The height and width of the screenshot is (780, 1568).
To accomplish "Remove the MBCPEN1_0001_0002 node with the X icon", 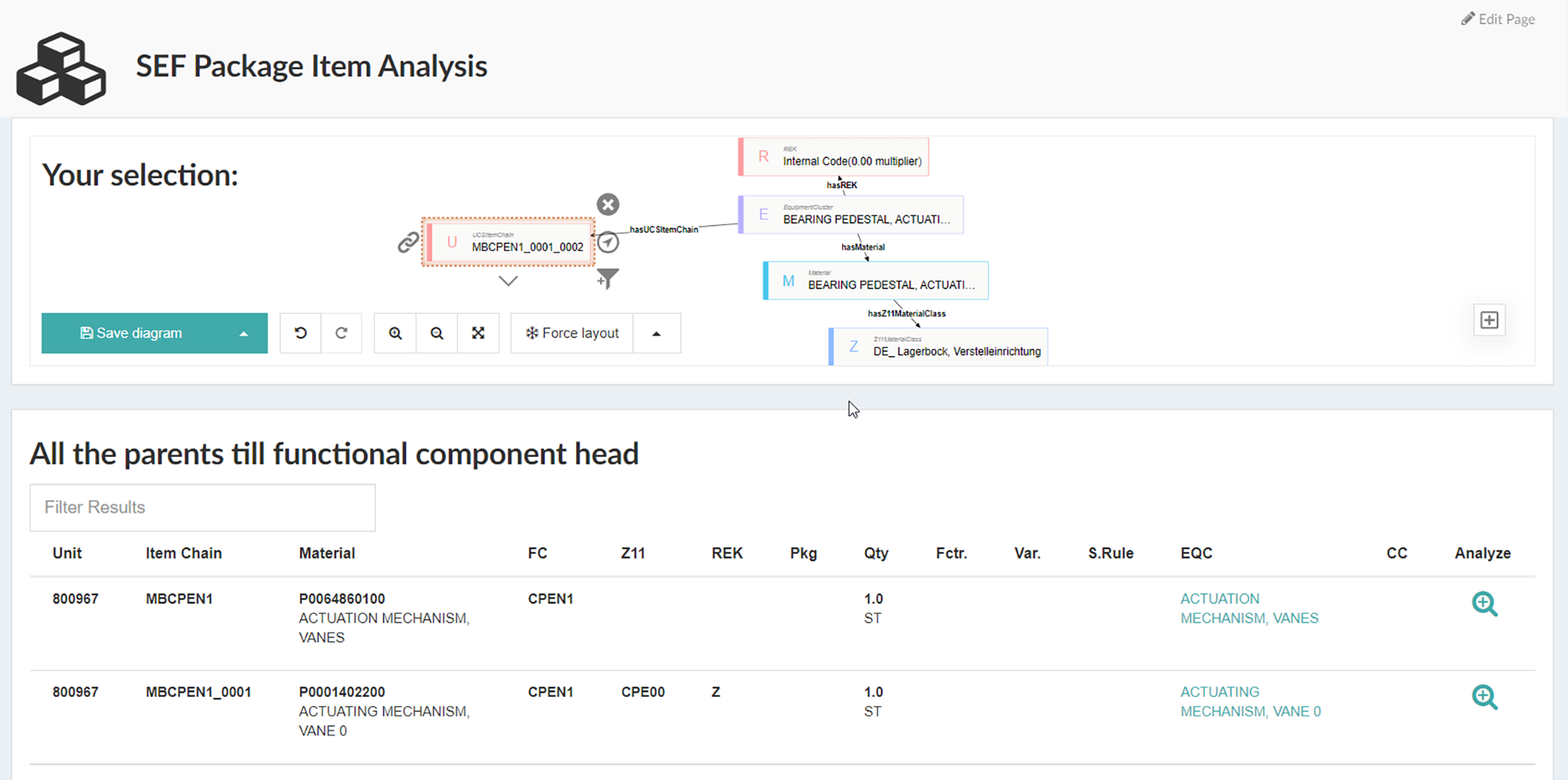I will tap(608, 205).
